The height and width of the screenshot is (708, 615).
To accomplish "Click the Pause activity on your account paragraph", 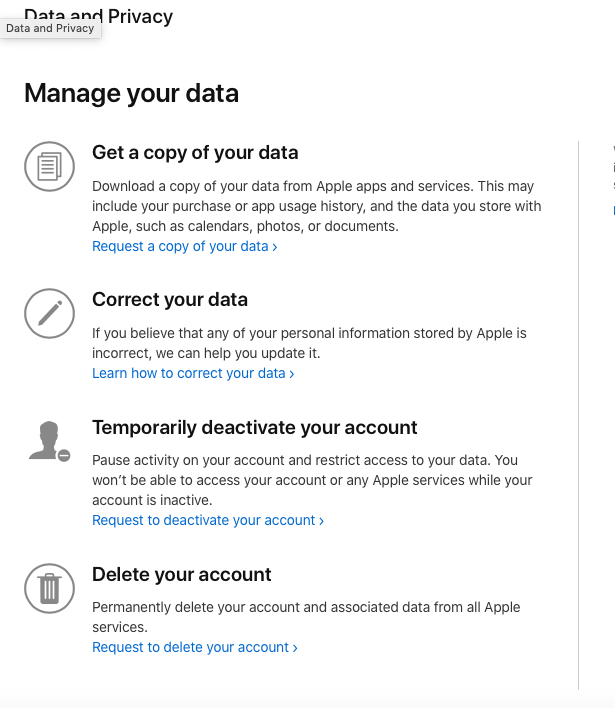I will click(x=312, y=480).
